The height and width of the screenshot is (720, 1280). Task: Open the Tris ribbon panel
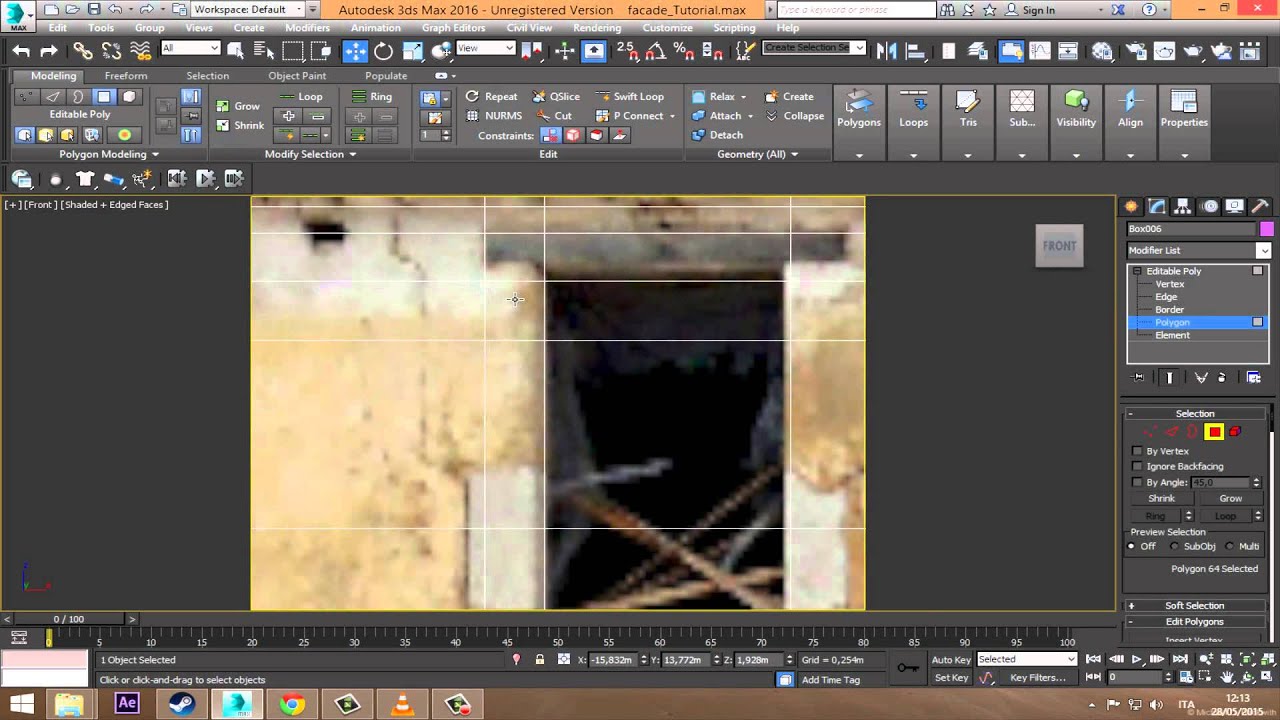[x=968, y=108]
